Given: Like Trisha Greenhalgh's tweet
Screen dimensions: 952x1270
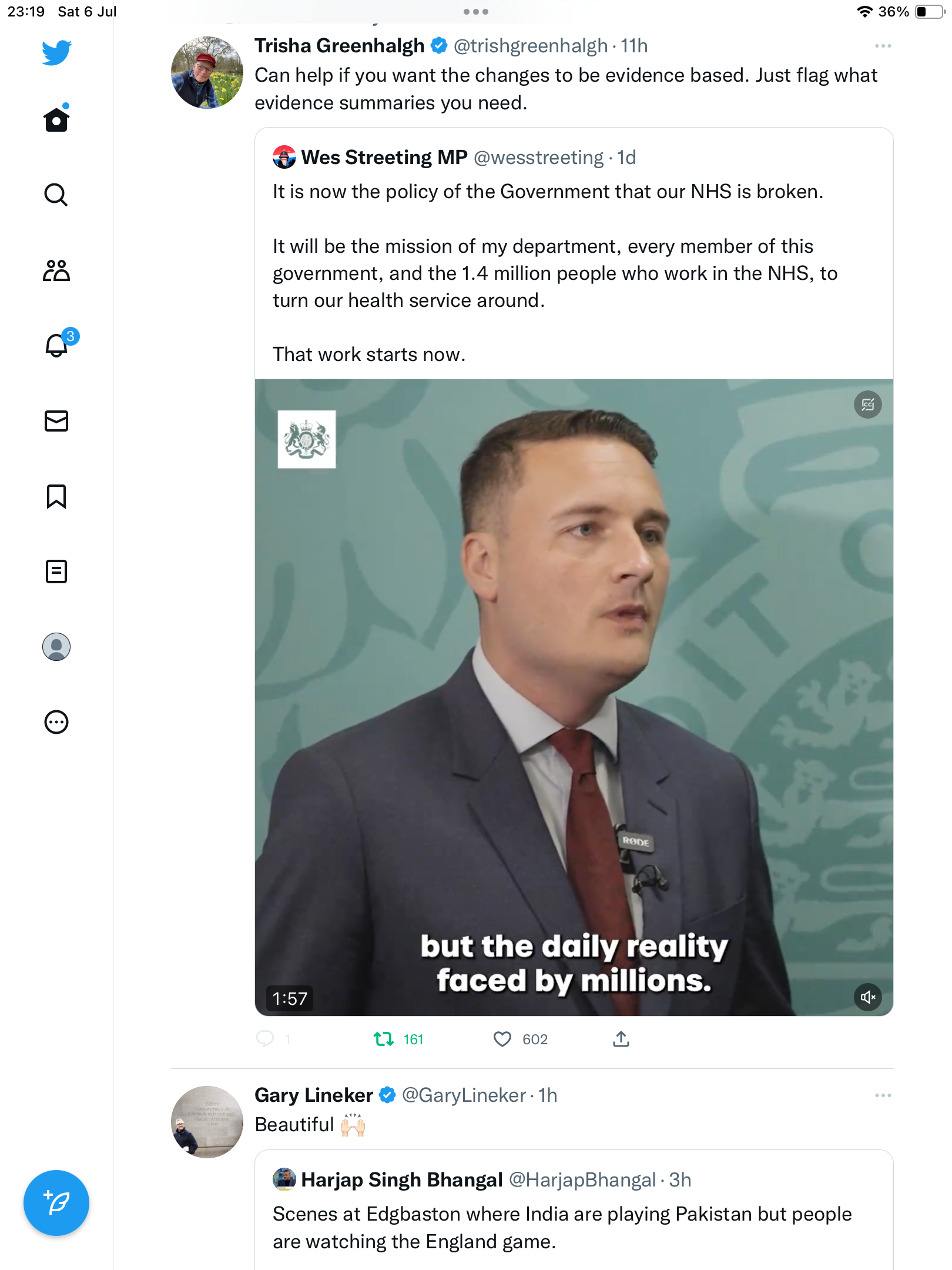Looking at the screenshot, I should click(x=502, y=1040).
